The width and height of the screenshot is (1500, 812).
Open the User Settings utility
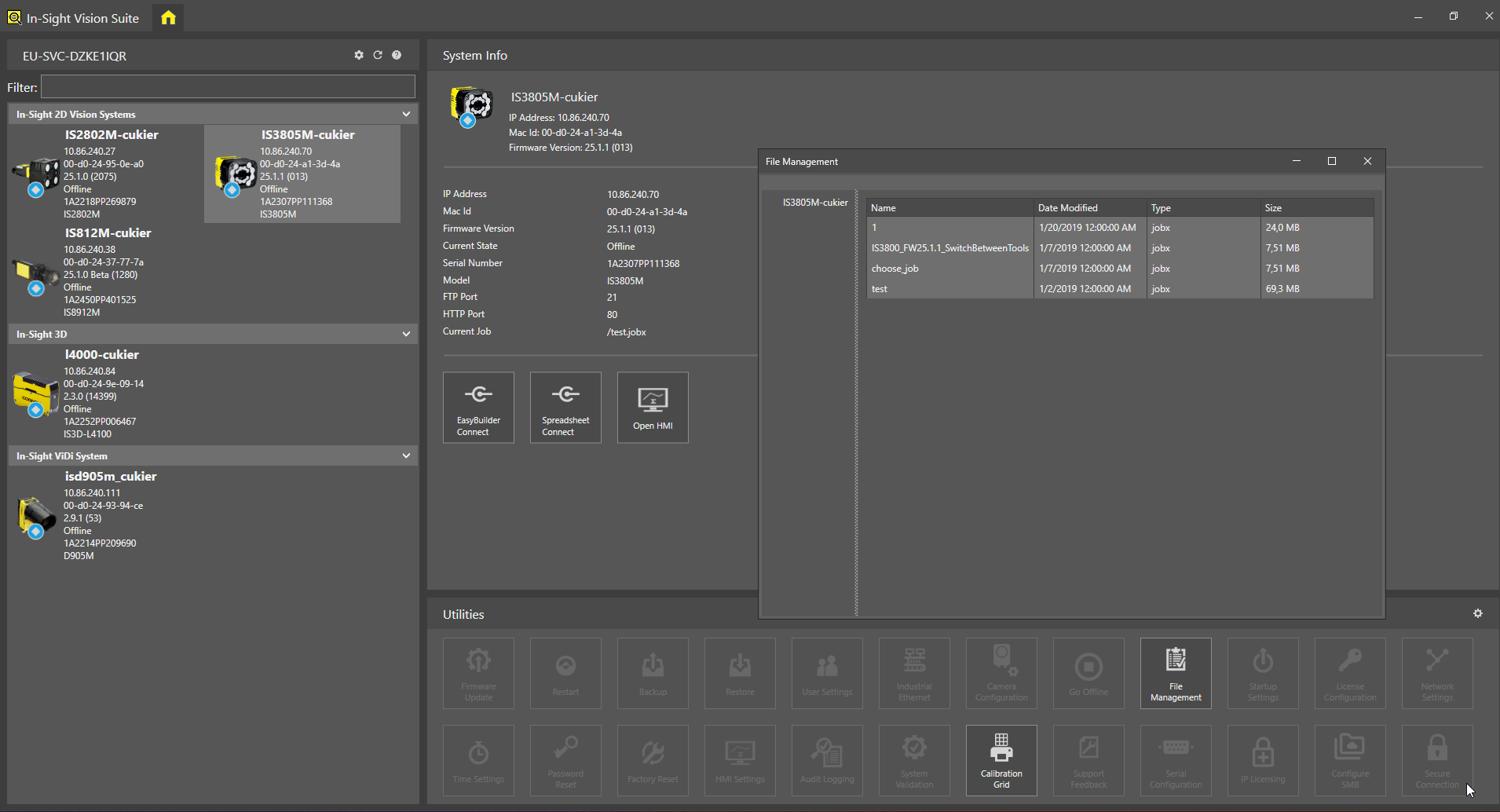(827, 673)
